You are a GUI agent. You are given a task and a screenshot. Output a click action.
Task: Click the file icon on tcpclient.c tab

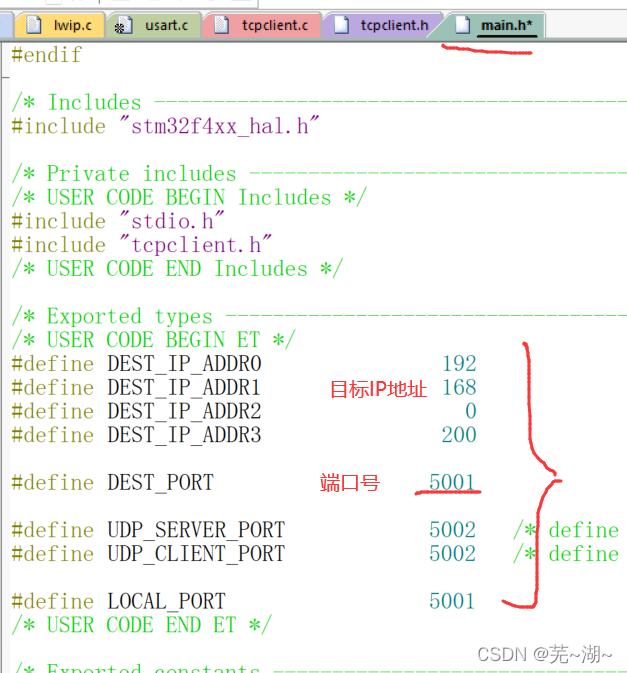point(221,25)
